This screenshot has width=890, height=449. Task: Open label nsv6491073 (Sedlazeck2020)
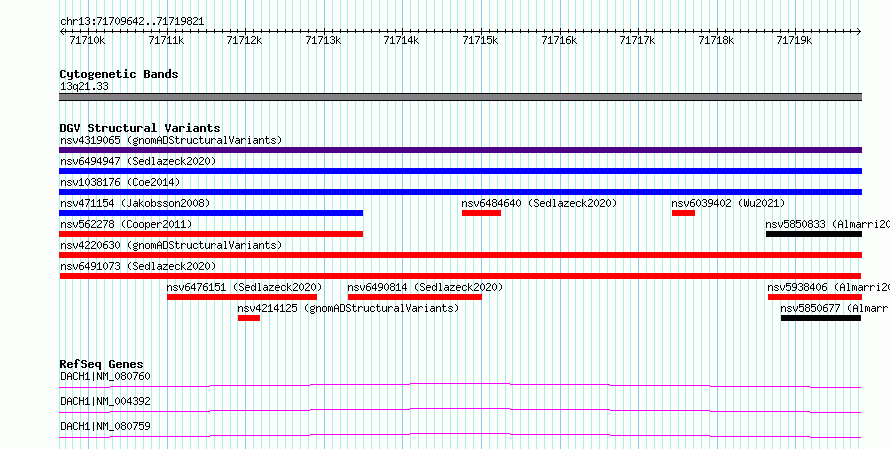(138, 266)
